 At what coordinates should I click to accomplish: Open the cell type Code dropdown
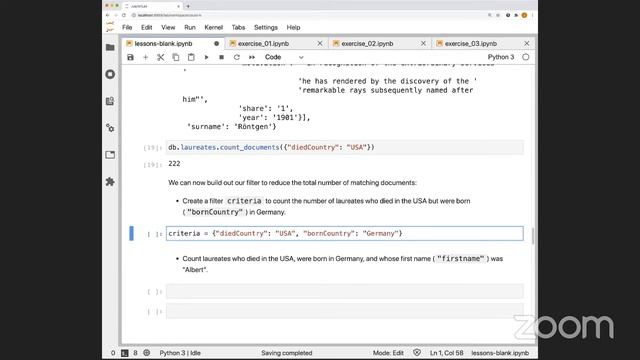pos(284,57)
